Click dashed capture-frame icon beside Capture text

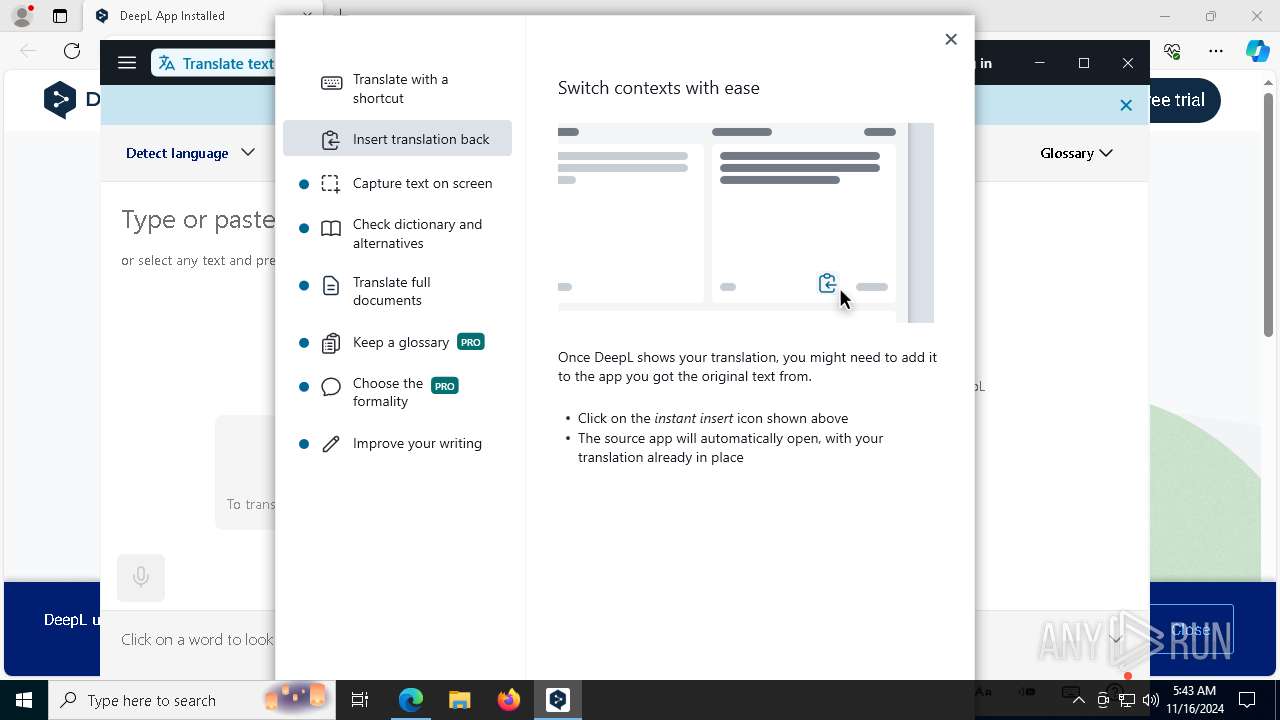point(331,184)
